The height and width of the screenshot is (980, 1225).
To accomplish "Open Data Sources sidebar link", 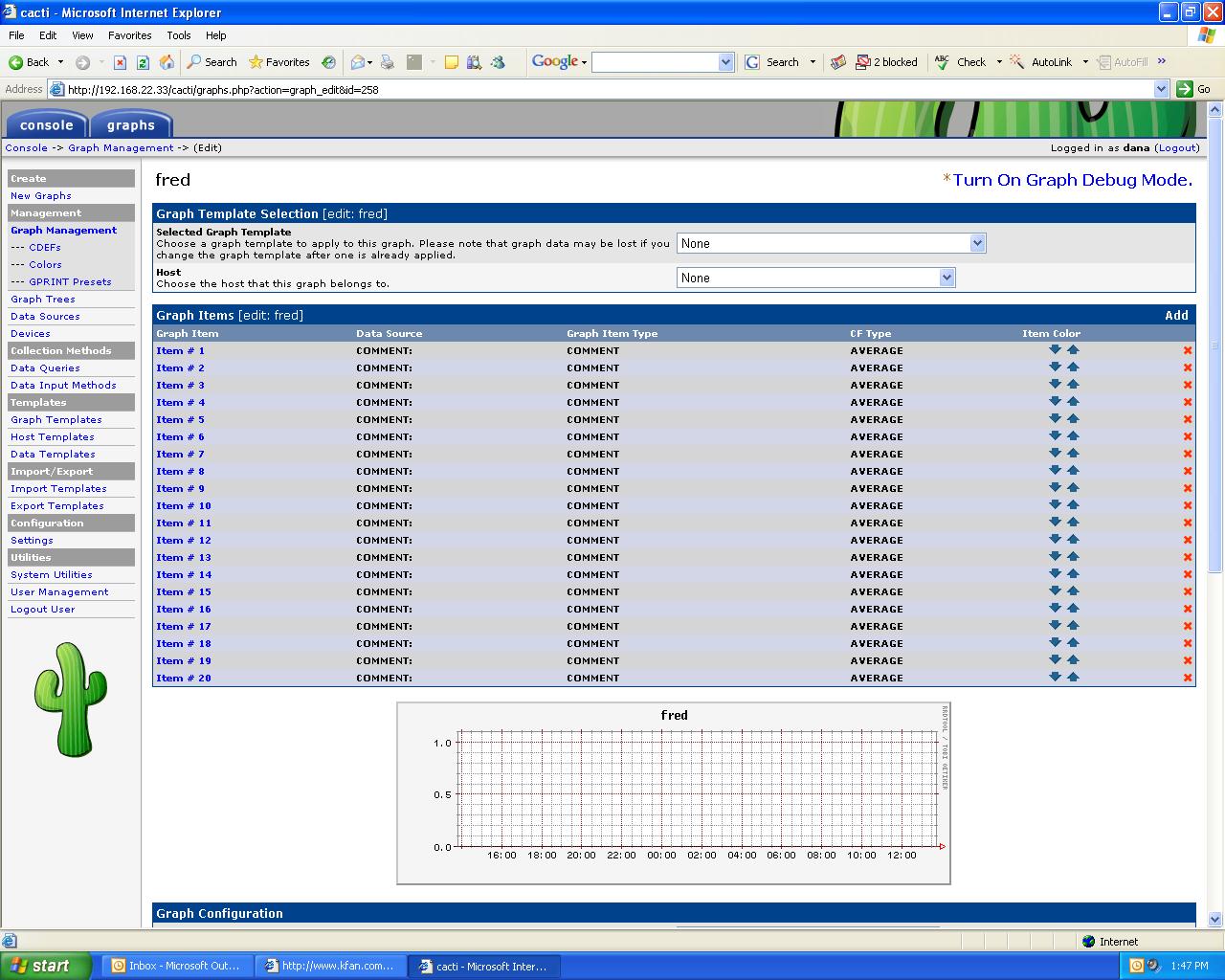I will [x=45, y=317].
